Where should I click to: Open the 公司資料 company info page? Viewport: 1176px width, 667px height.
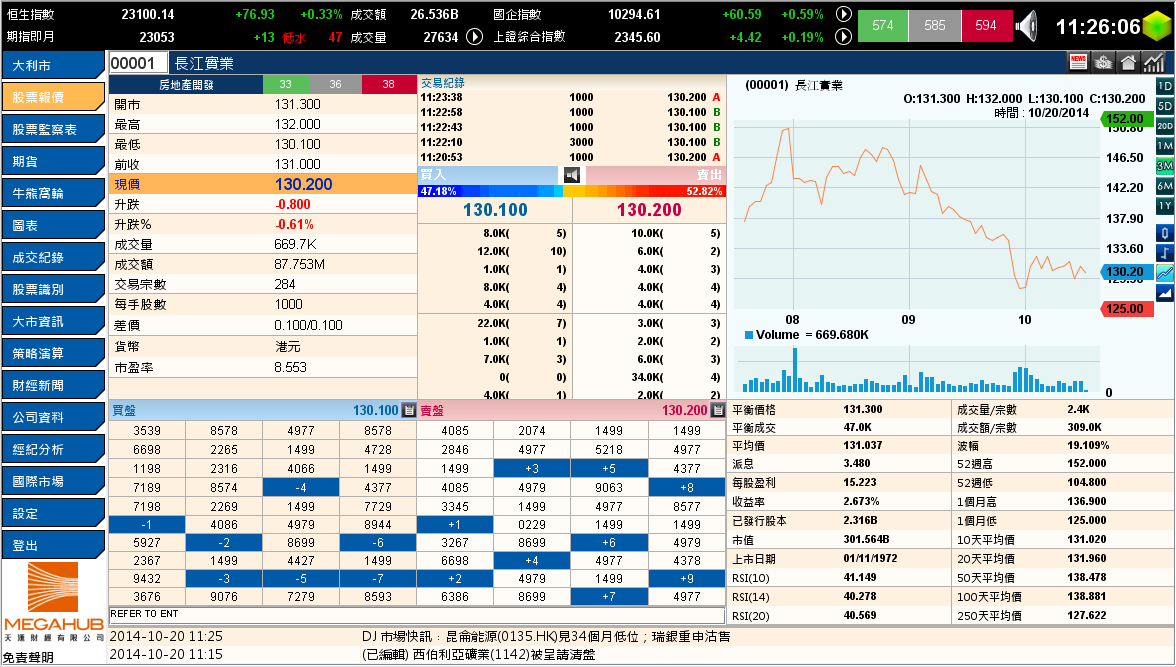pos(52,417)
